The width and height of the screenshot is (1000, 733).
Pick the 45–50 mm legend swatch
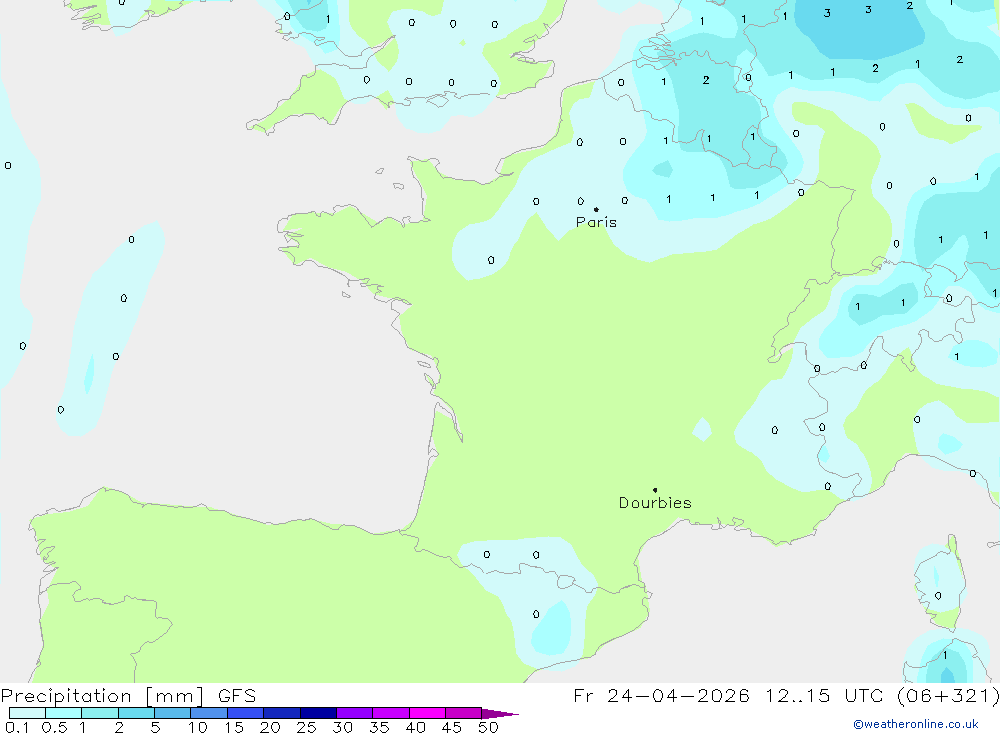click(x=464, y=713)
